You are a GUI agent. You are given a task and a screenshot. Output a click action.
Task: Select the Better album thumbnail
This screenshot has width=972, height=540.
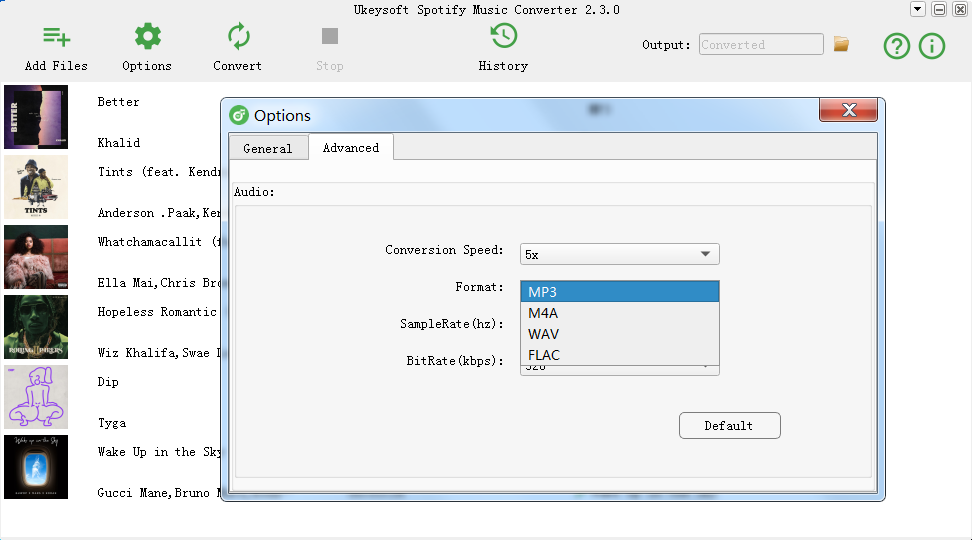click(36, 117)
